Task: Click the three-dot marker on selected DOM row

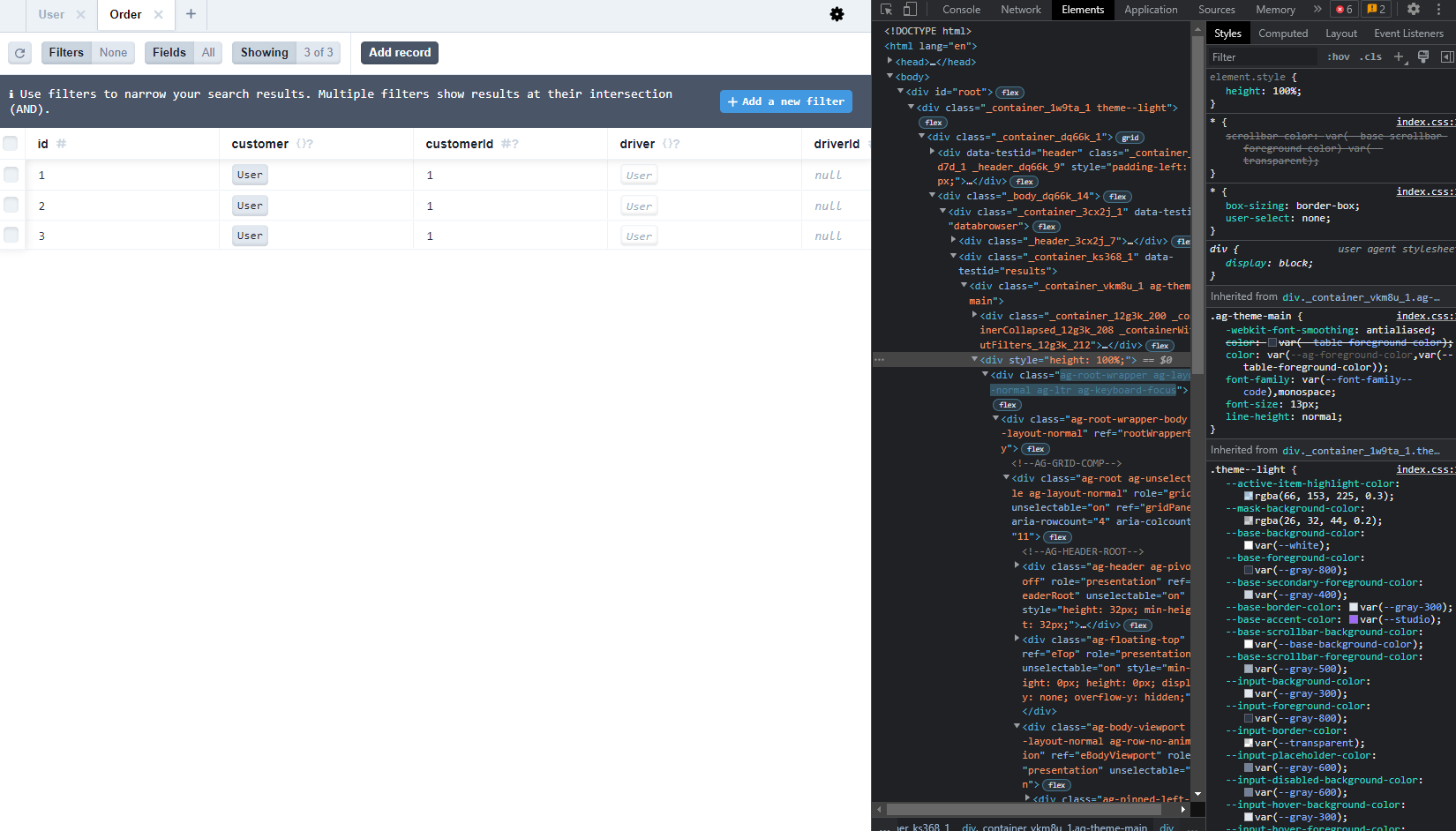Action: (879, 360)
